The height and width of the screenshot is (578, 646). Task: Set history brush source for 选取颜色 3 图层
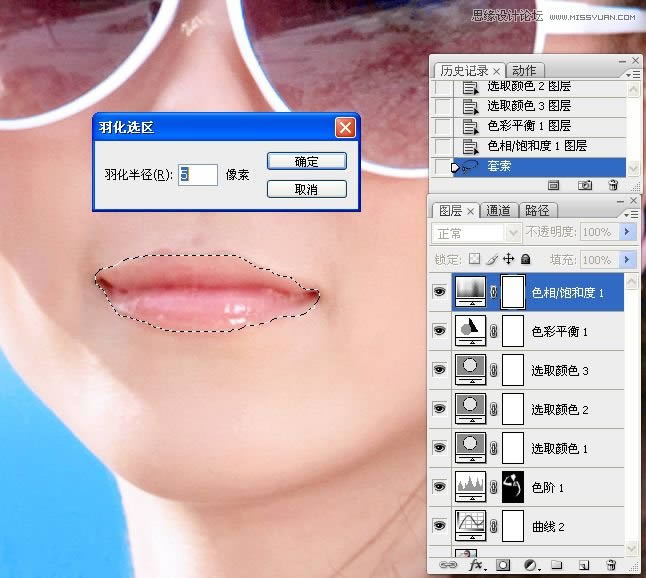tap(443, 107)
